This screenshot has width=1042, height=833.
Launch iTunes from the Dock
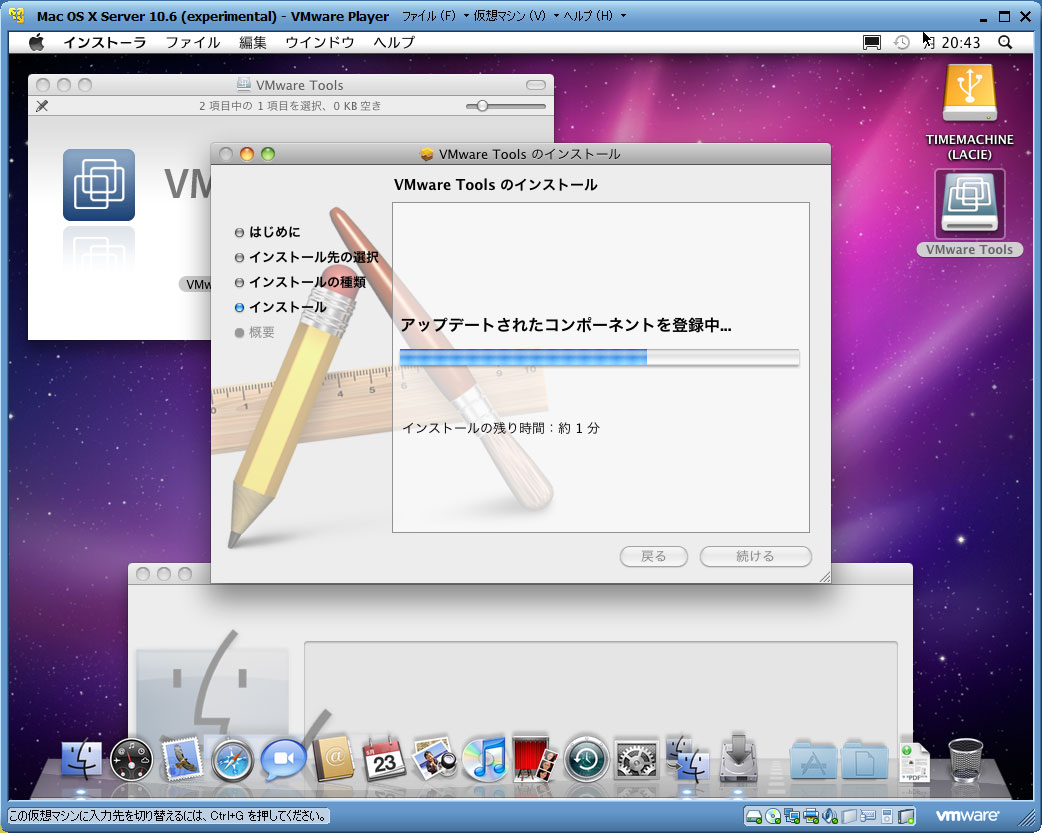[x=485, y=761]
